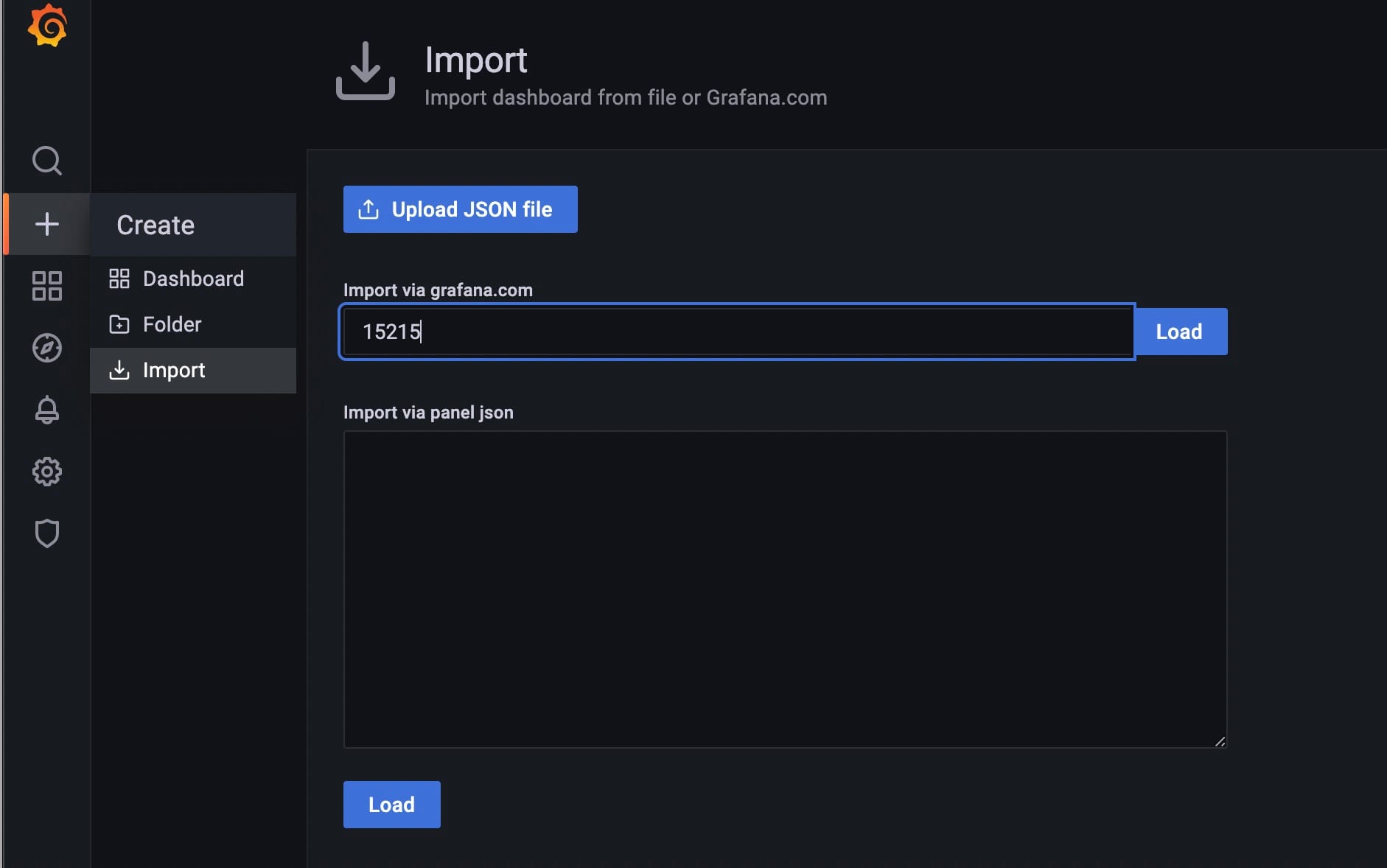Click the large Import download icon in header

[x=366, y=71]
